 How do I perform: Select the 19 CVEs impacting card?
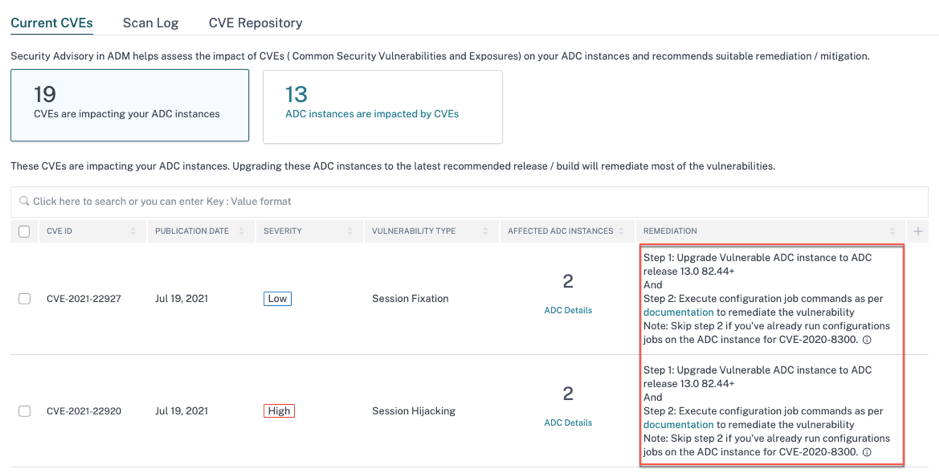[x=129, y=105]
